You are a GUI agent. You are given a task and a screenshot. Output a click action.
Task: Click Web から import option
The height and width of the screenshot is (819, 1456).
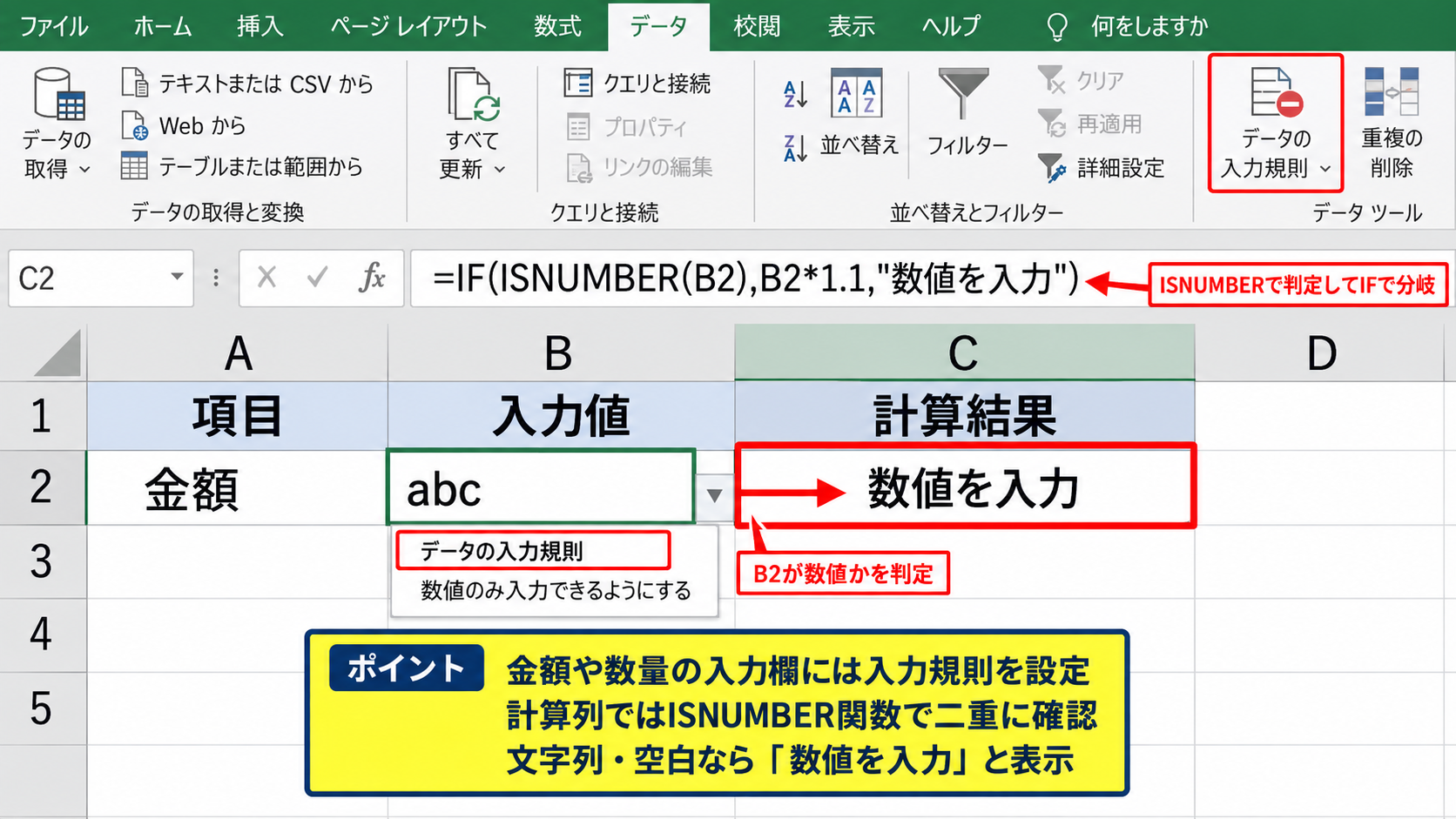pyautogui.click(x=184, y=125)
